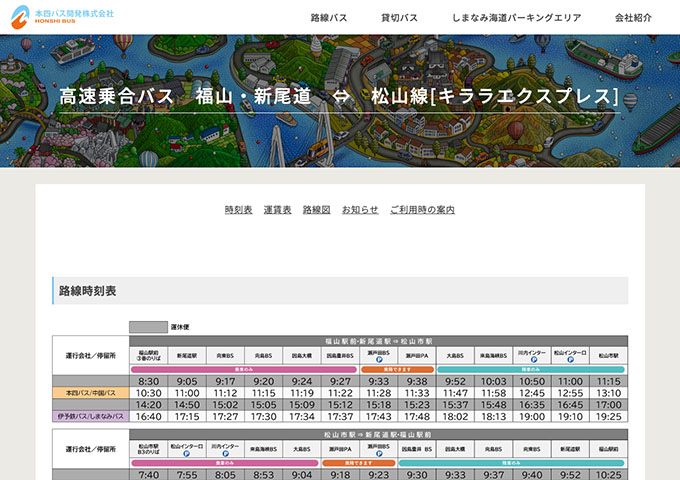Click the Honshi Bus logo
The height and width of the screenshot is (480, 680).
[62, 17]
